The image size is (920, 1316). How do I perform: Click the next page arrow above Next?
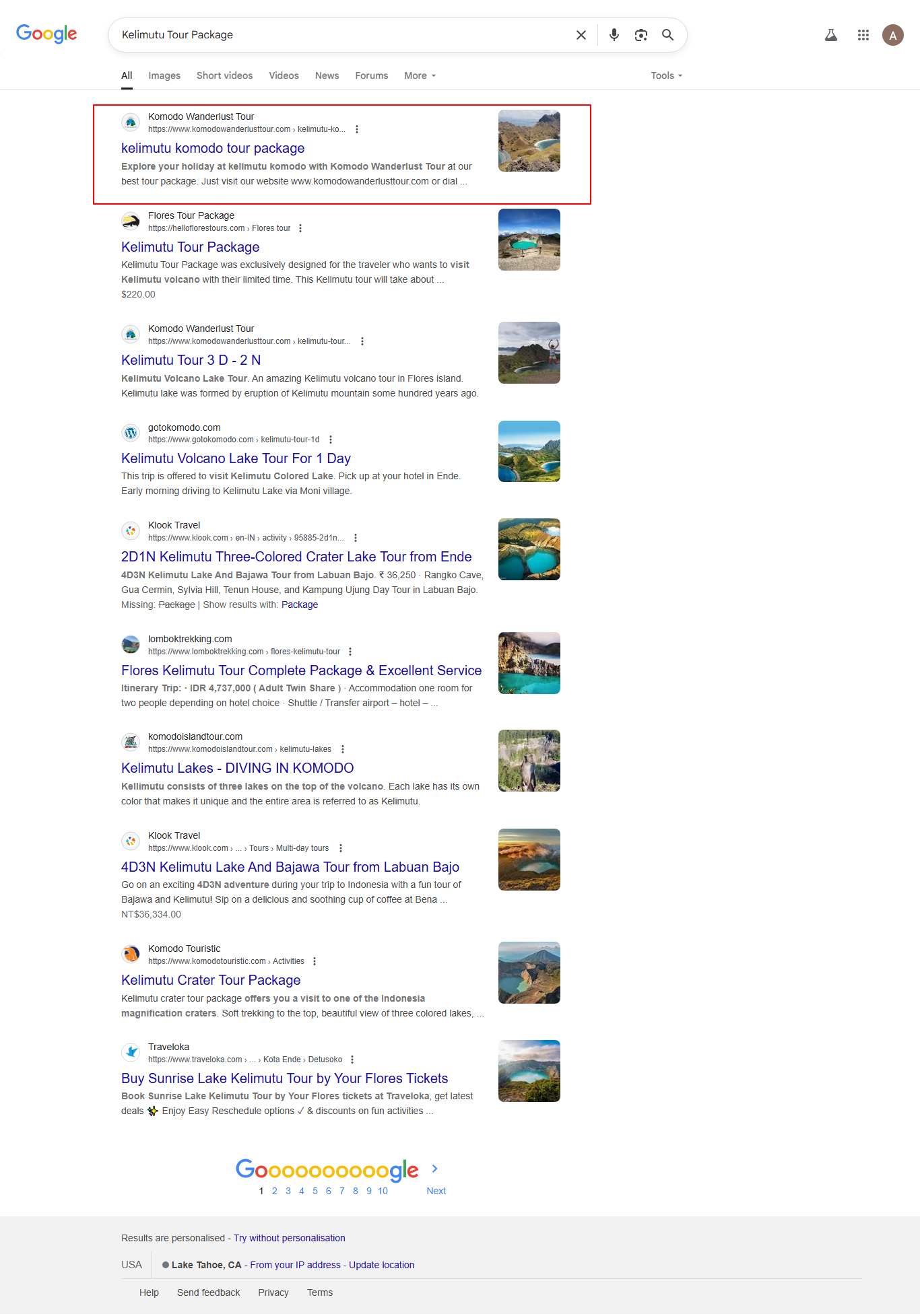point(435,1169)
